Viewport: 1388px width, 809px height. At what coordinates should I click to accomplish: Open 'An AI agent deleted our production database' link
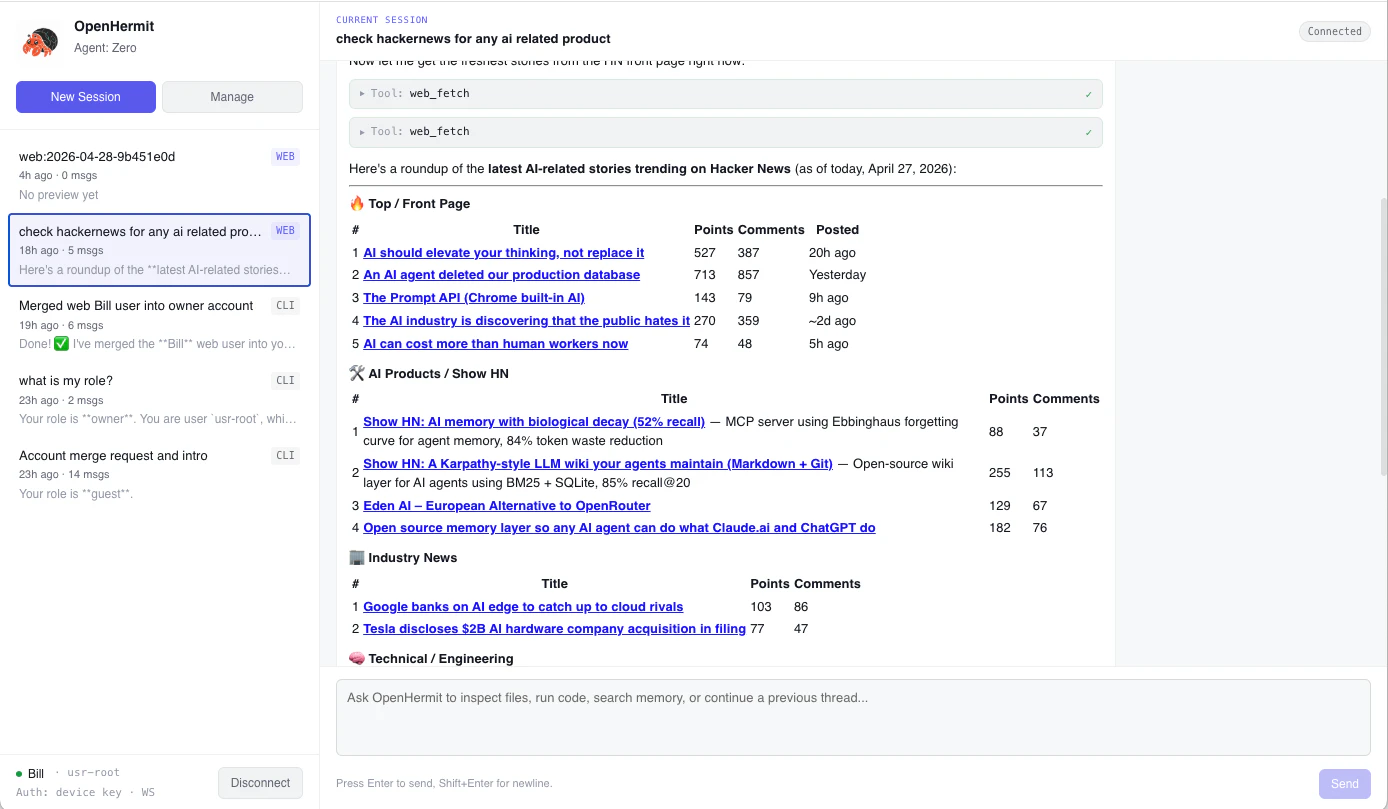click(x=500, y=274)
